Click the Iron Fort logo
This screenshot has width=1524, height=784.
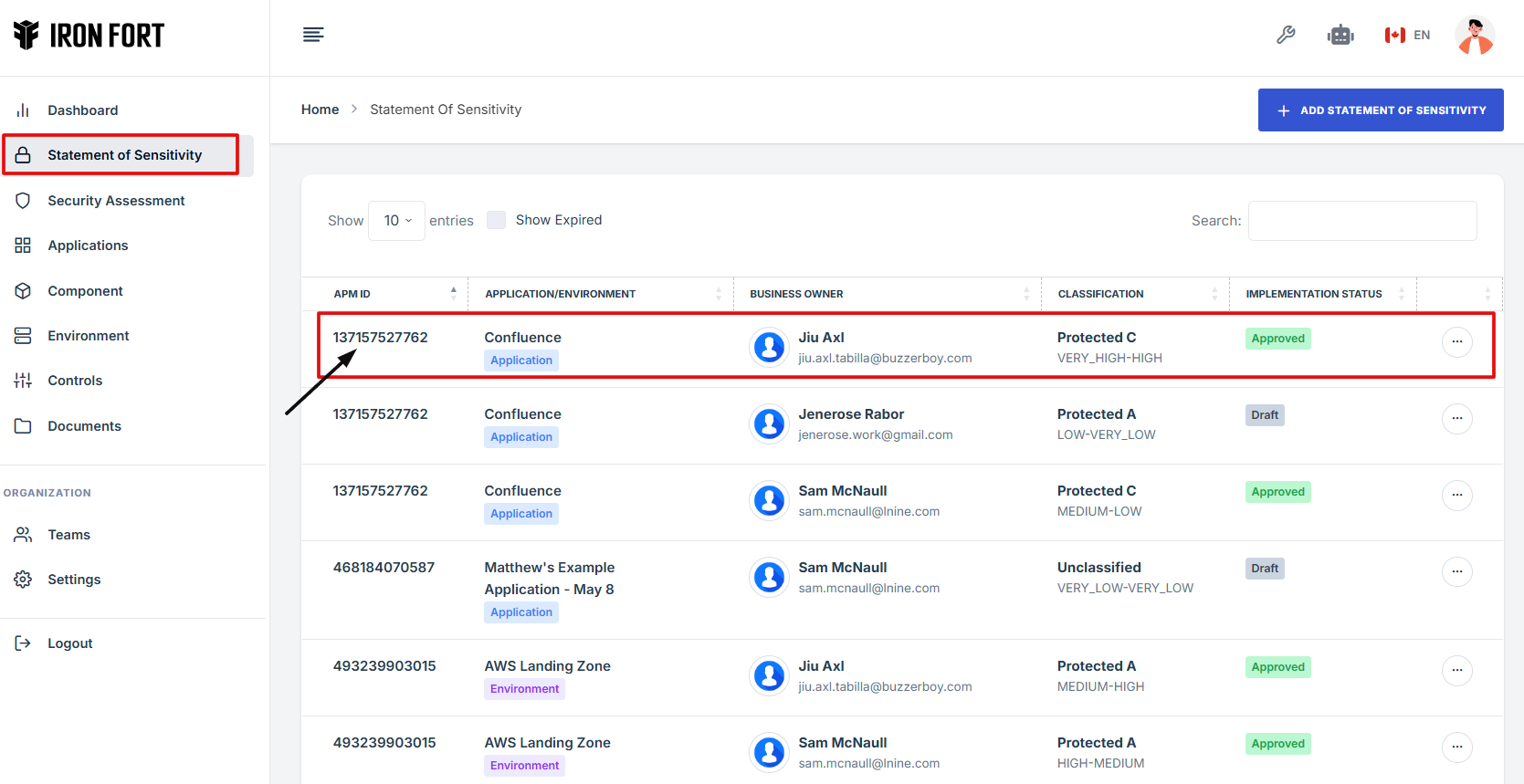pos(89,36)
